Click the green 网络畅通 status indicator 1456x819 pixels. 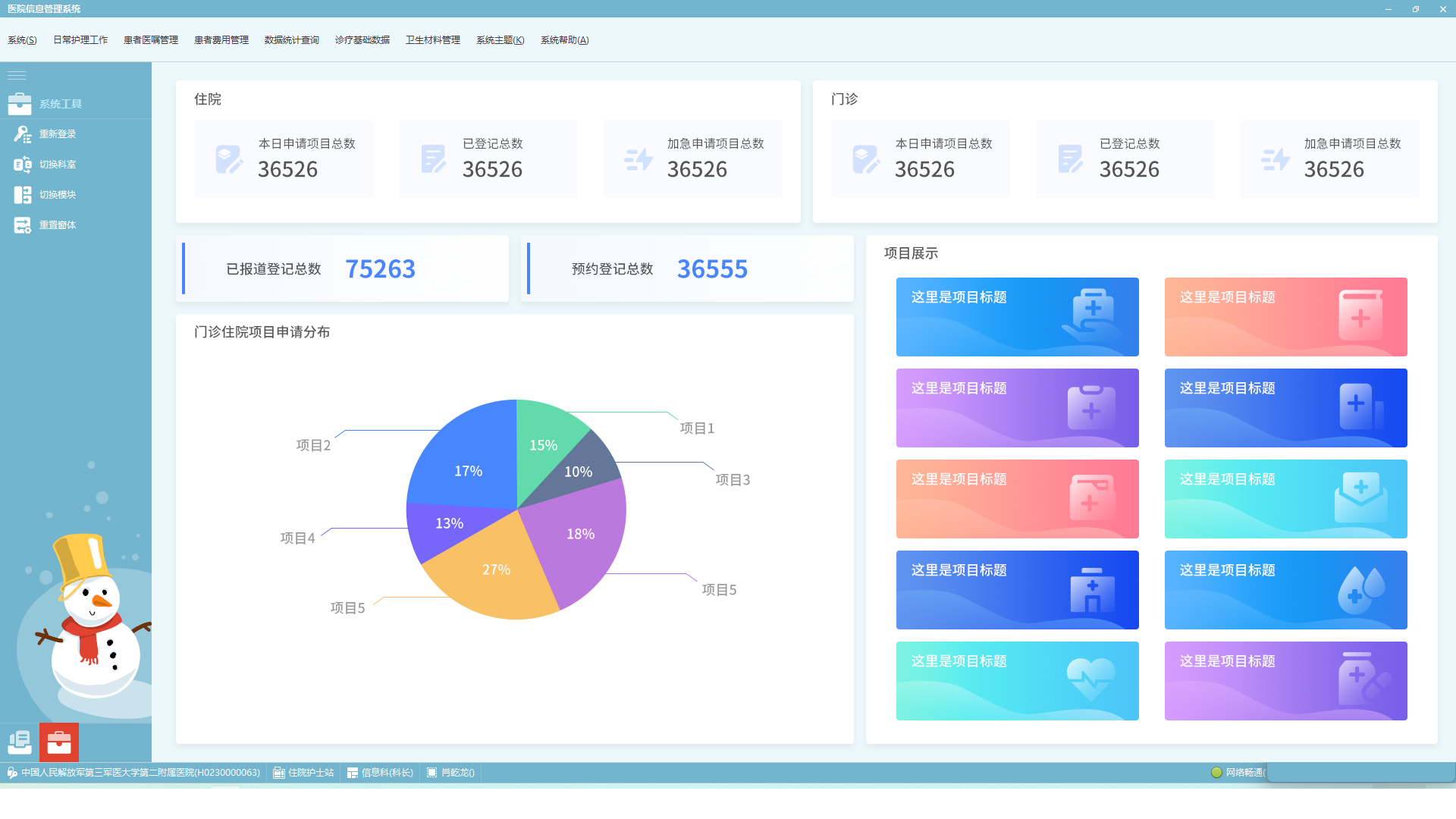click(x=1216, y=773)
